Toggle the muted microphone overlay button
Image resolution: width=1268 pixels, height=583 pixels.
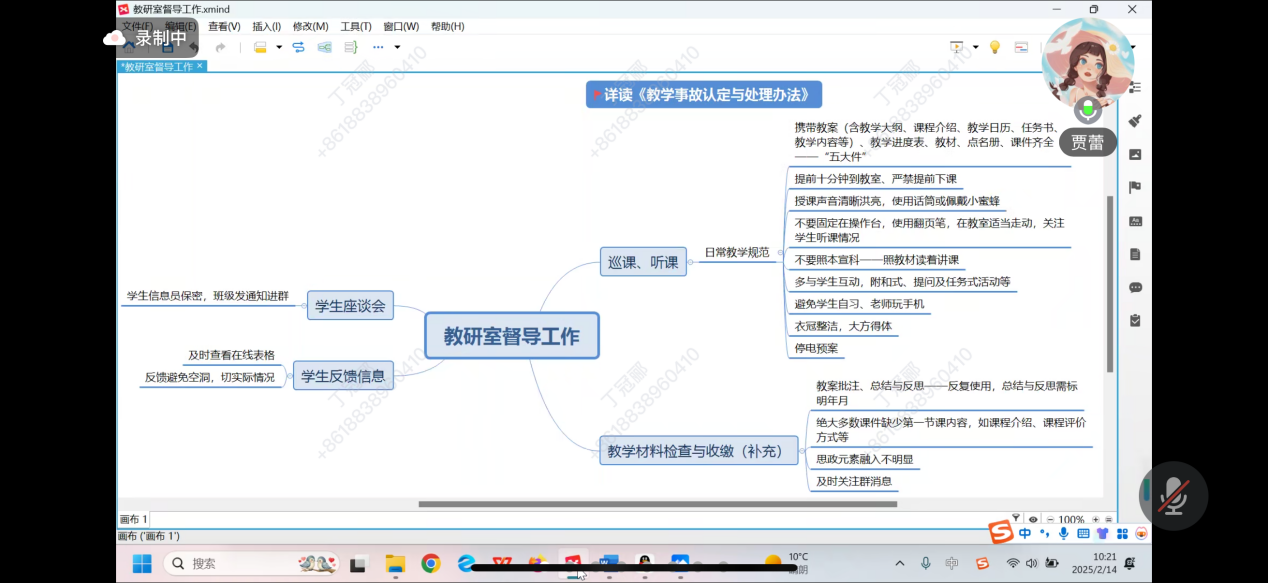1173,495
